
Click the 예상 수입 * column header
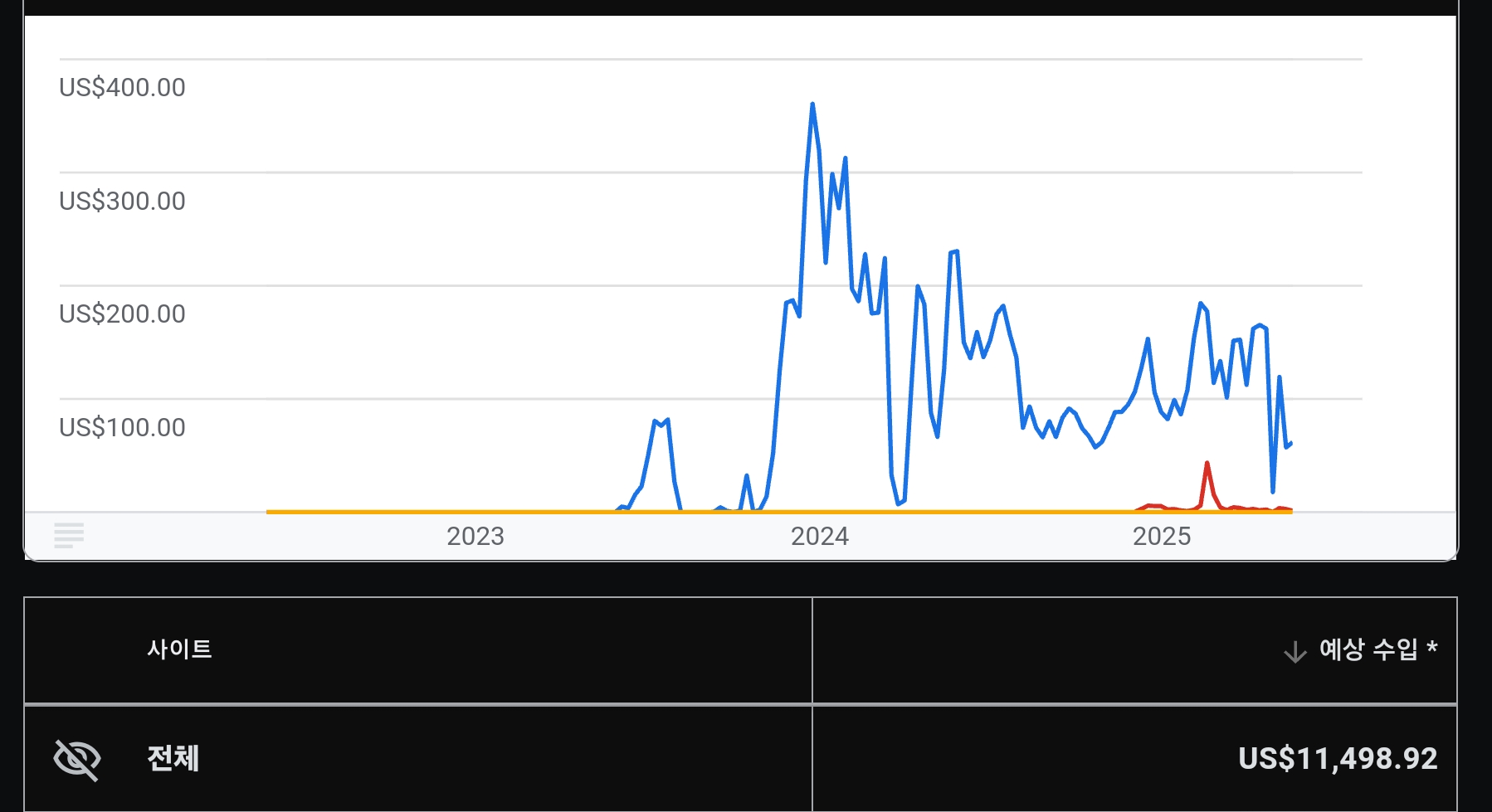1378,649
